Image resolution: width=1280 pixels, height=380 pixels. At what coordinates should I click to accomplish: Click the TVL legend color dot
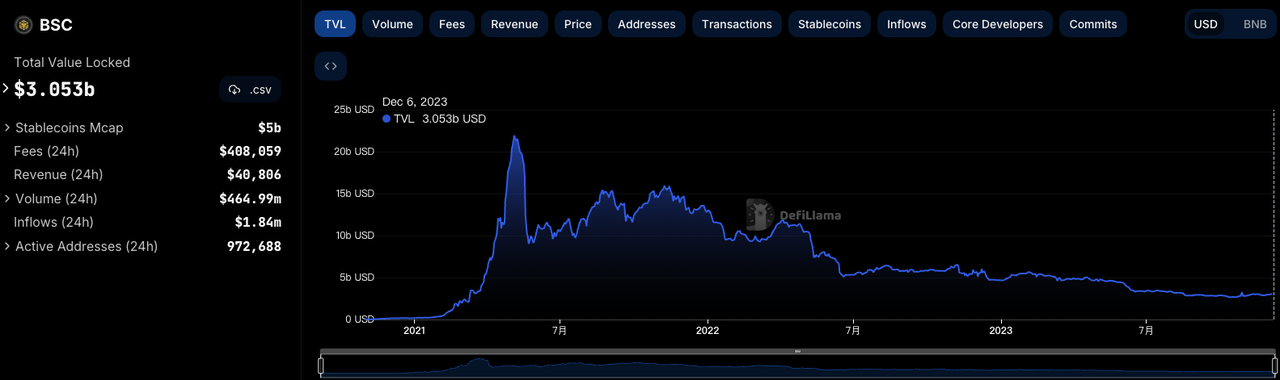click(386, 119)
